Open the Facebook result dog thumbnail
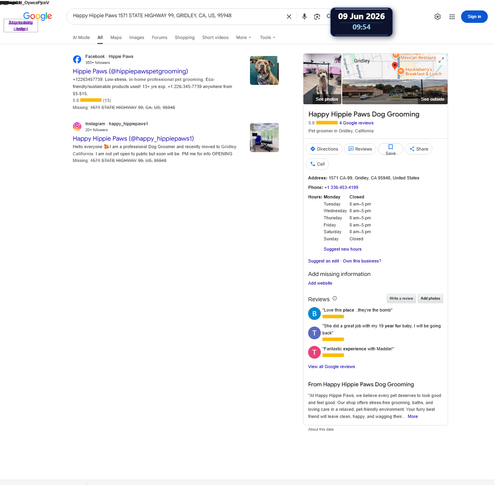 [x=264, y=70]
